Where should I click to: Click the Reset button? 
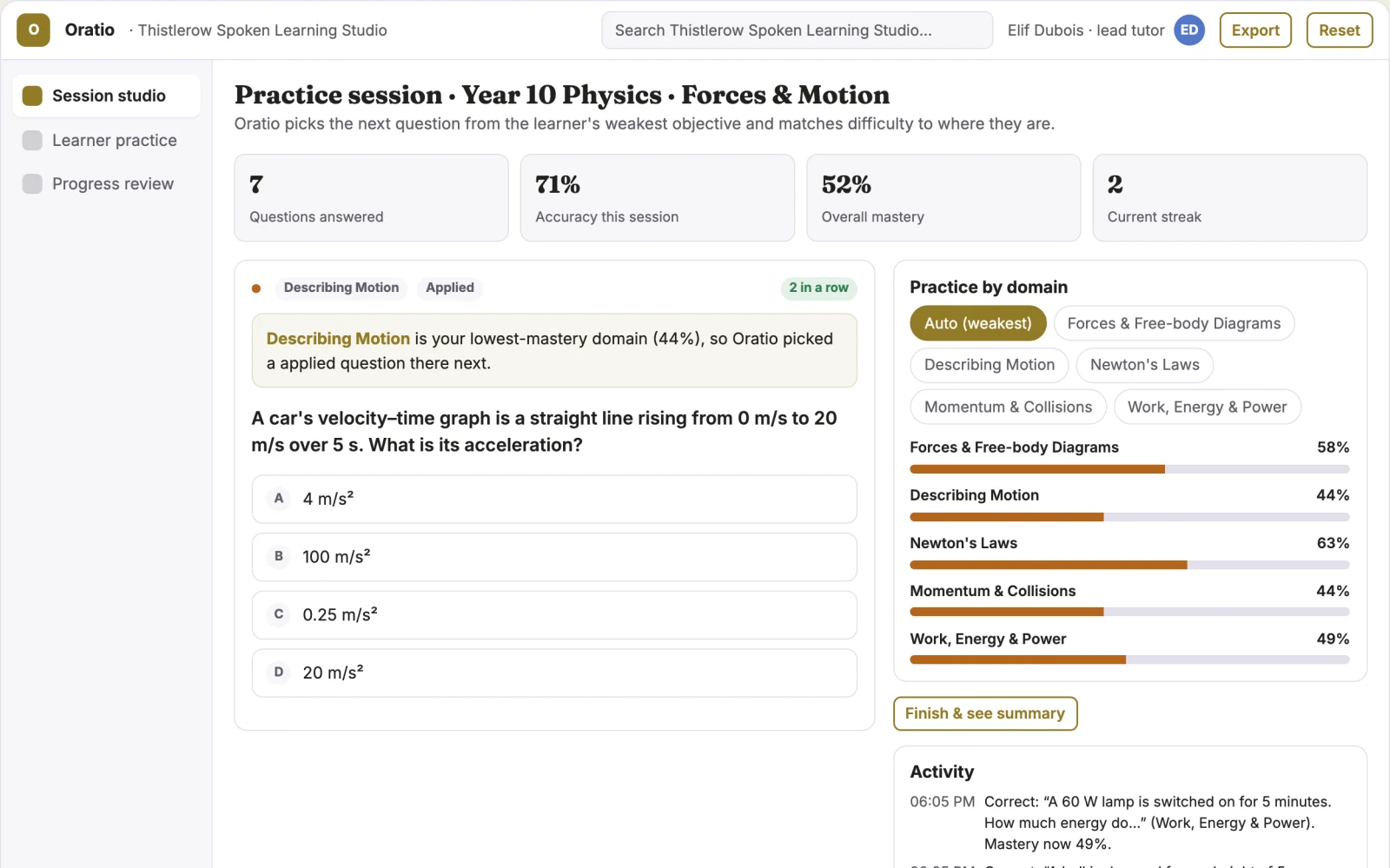(1340, 30)
